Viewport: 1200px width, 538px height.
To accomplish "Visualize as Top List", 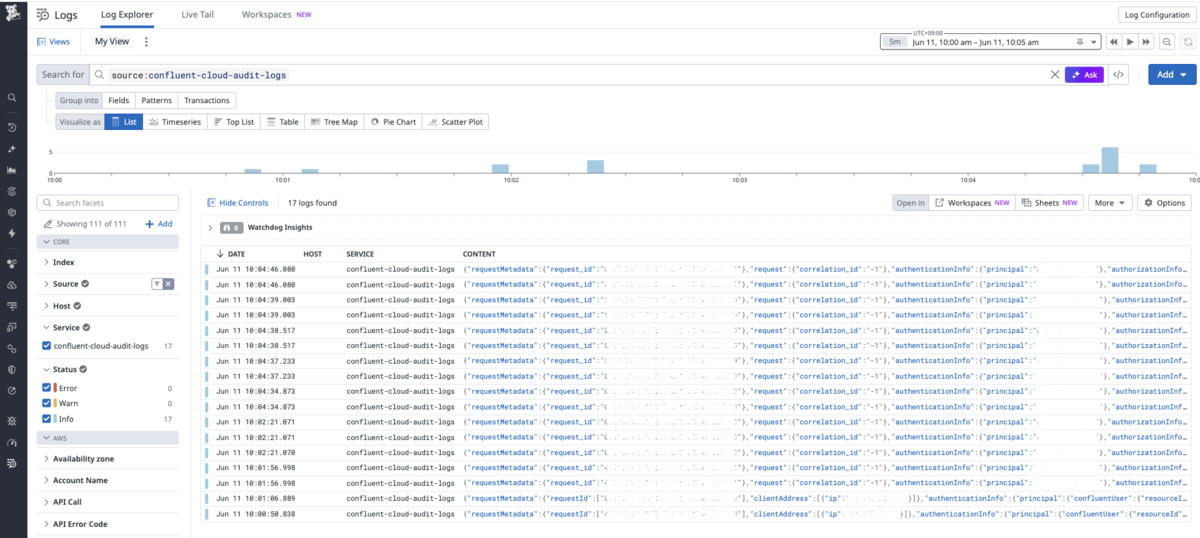I will click(235, 122).
